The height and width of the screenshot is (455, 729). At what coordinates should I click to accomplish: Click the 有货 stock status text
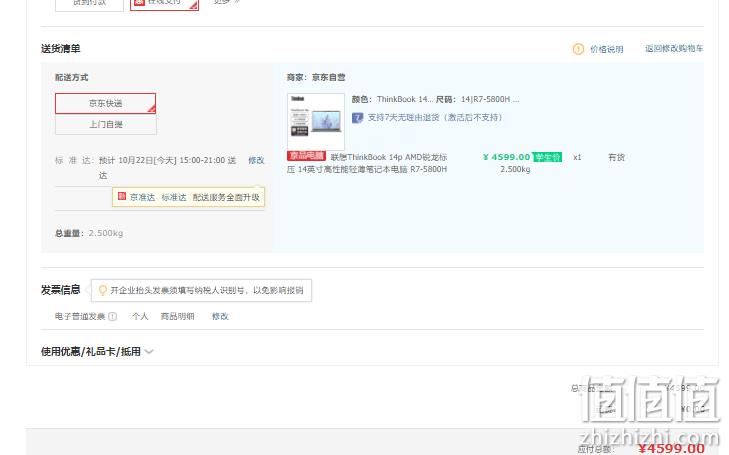(x=616, y=158)
